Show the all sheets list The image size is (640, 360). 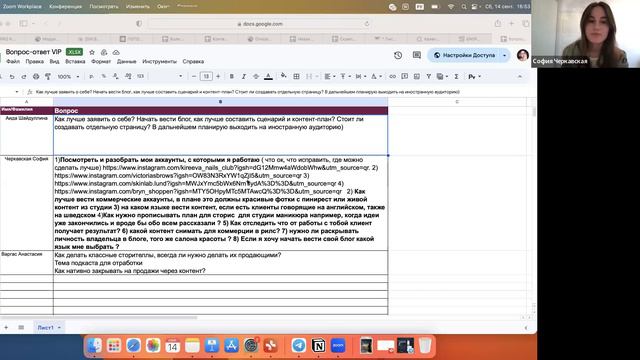pos(21,327)
